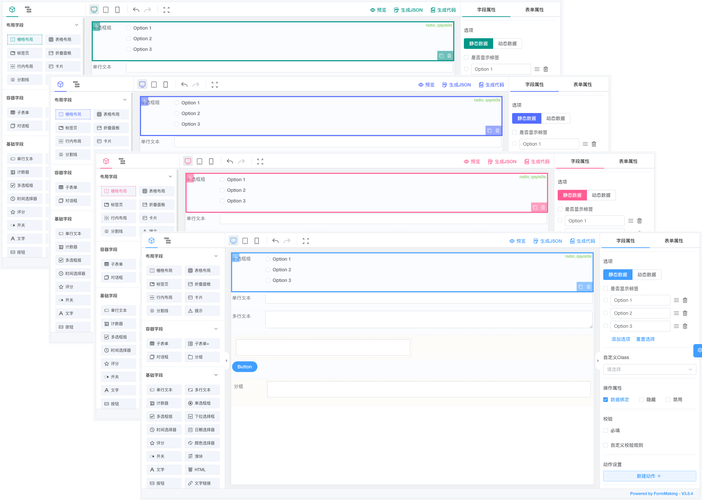This screenshot has width=702, height=500.
Task: Enable the 必填 required checkbox
Action: pyautogui.click(x=607, y=431)
